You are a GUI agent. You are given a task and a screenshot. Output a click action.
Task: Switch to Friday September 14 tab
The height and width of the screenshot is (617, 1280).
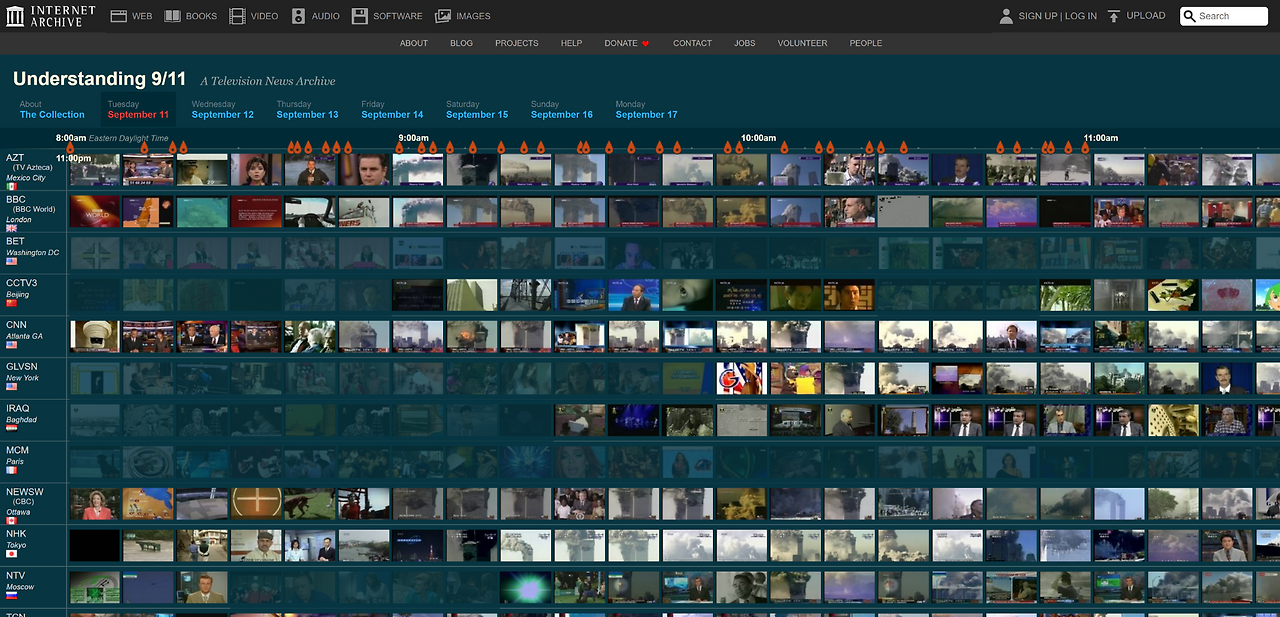393,110
